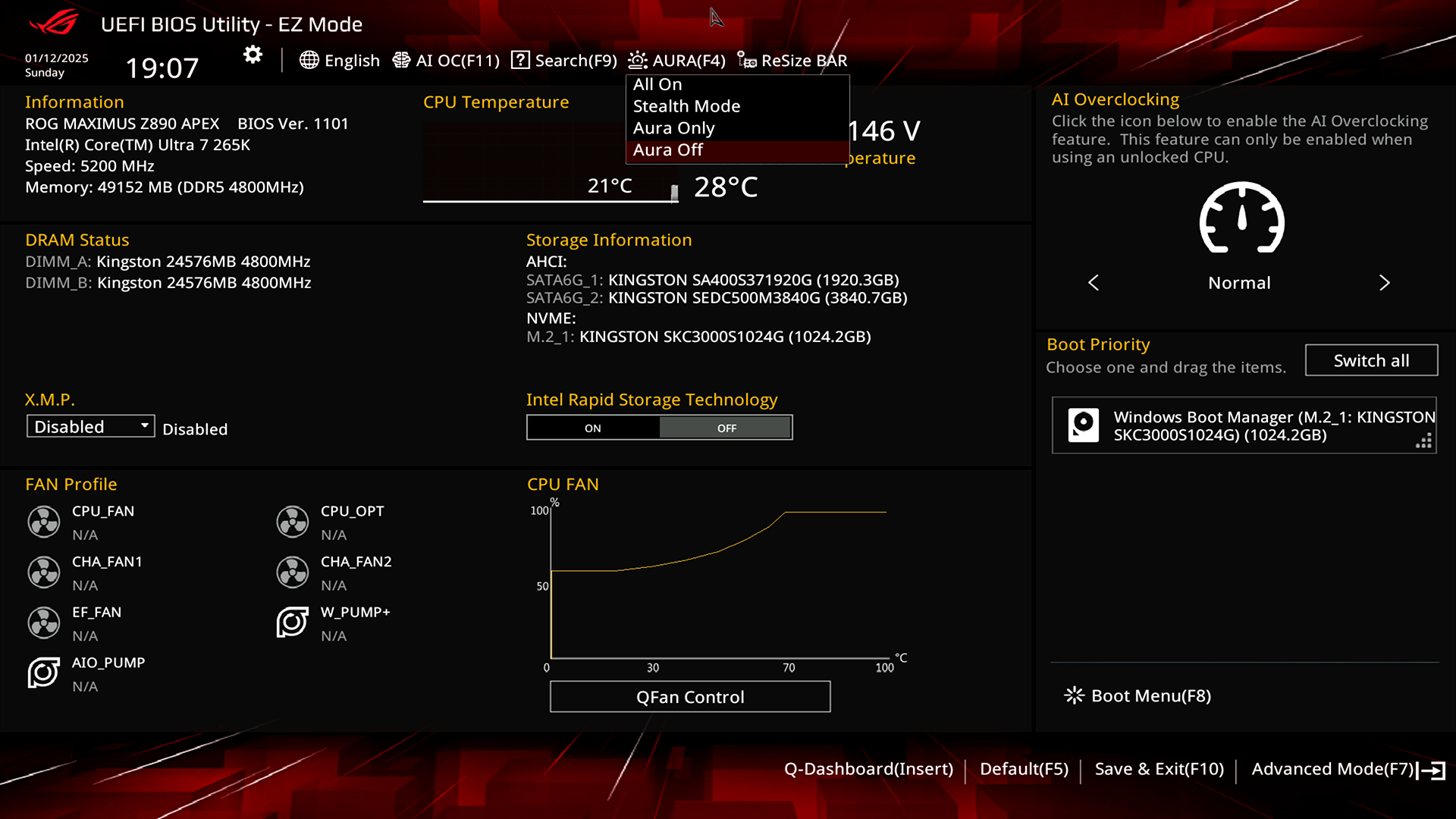Select Aura Off option
This screenshot has height=819, width=1456.
click(x=737, y=151)
